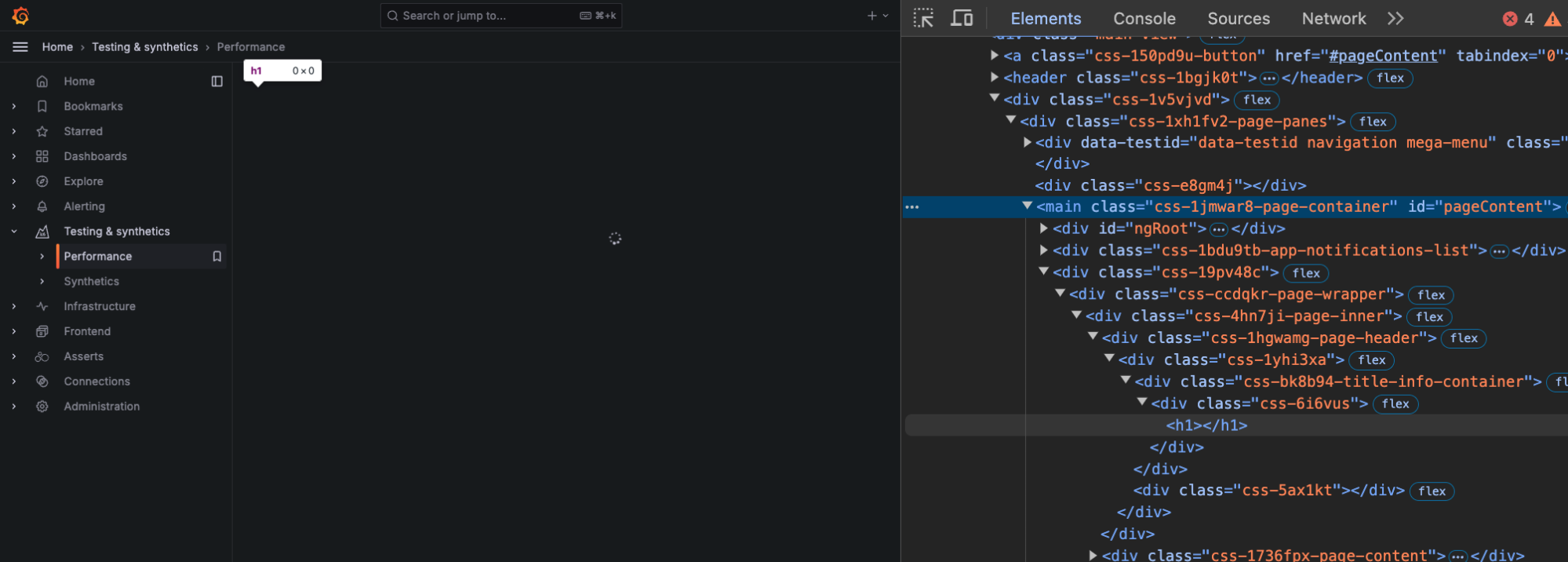Viewport: 1568px width, 562px height.
Task: Click ellipsis next to main element row
Action: tap(912, 207)
